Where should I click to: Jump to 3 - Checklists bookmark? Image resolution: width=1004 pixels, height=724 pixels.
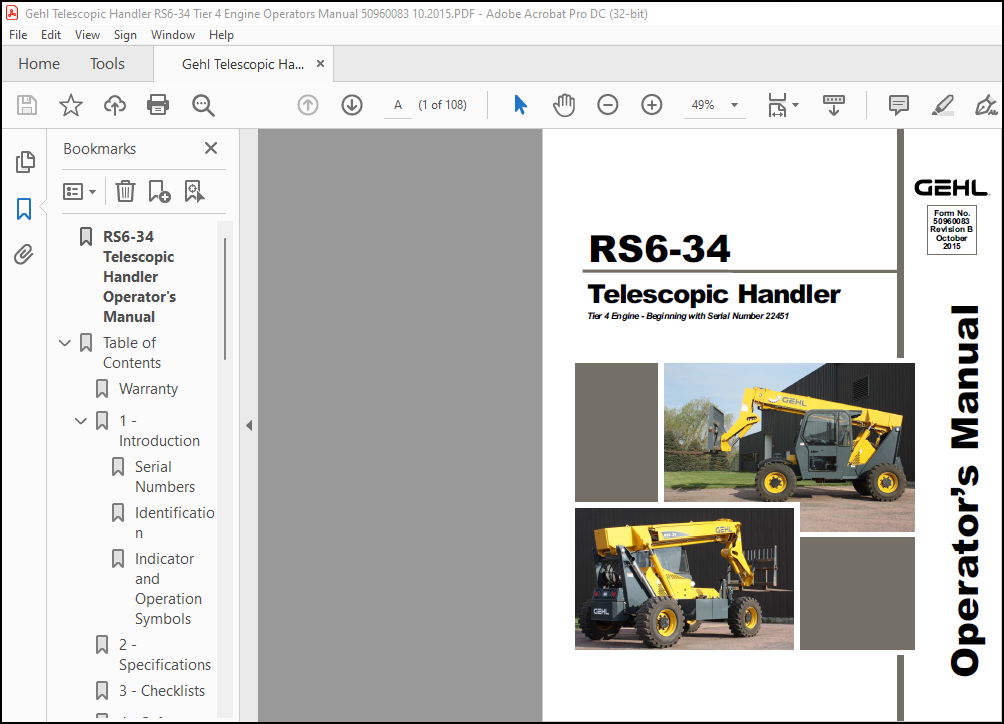point(162,691)
